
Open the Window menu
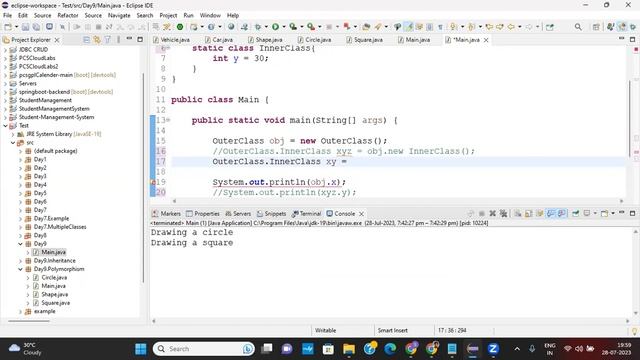click(210, 16)
